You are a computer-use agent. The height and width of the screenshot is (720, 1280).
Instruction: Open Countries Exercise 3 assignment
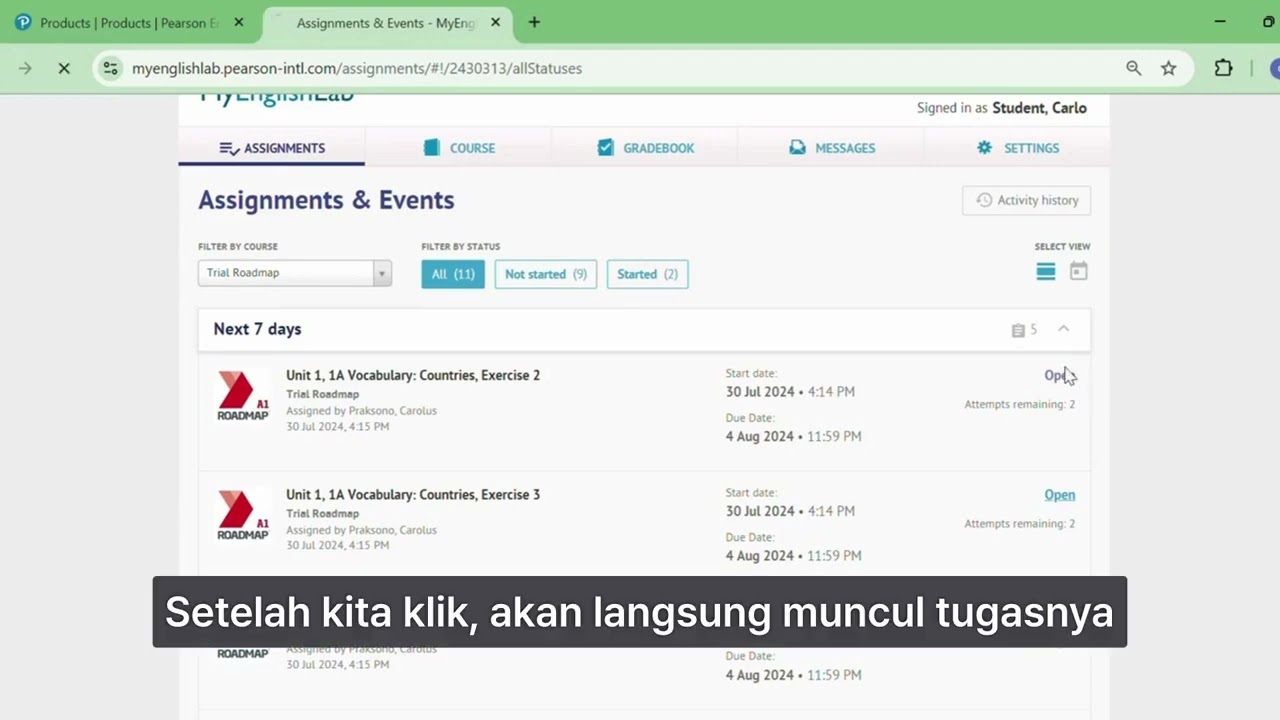[x=1060, y=495]
